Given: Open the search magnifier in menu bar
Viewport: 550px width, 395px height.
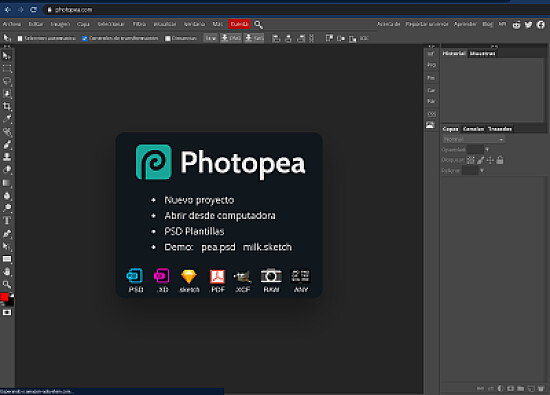Looking at the screenshot, I should click(259, 24).
